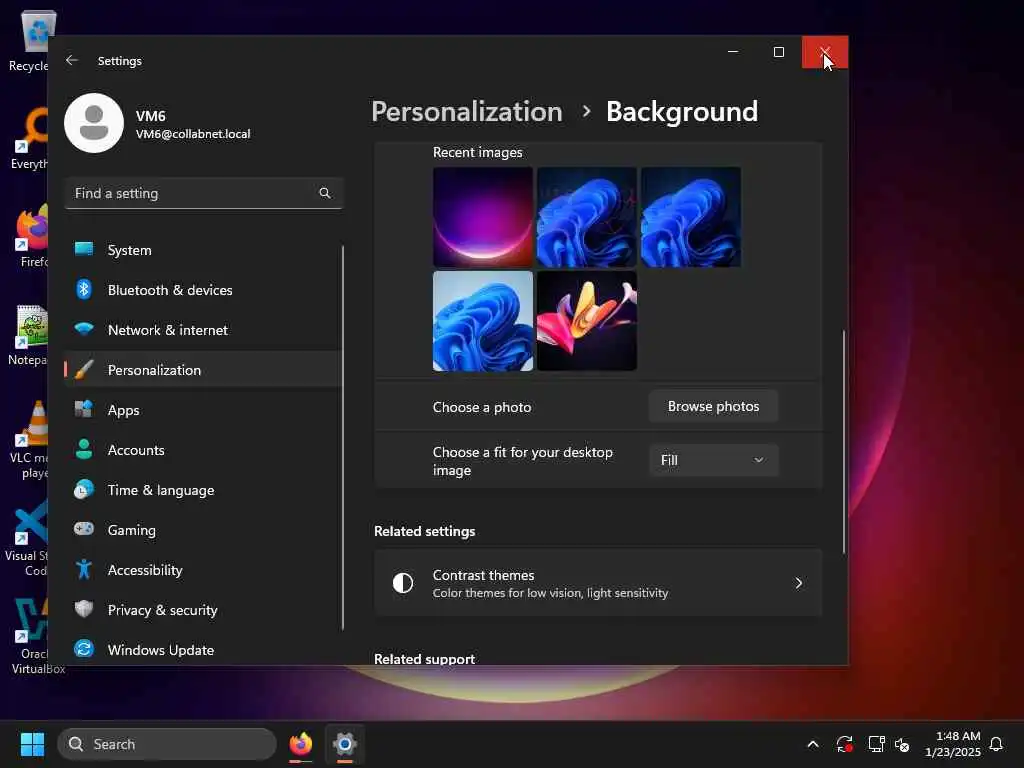The height and width of the screenshot is (768, 1024).
Task: Select the VLC media player desktop shortcut
Action: point(28,440)
